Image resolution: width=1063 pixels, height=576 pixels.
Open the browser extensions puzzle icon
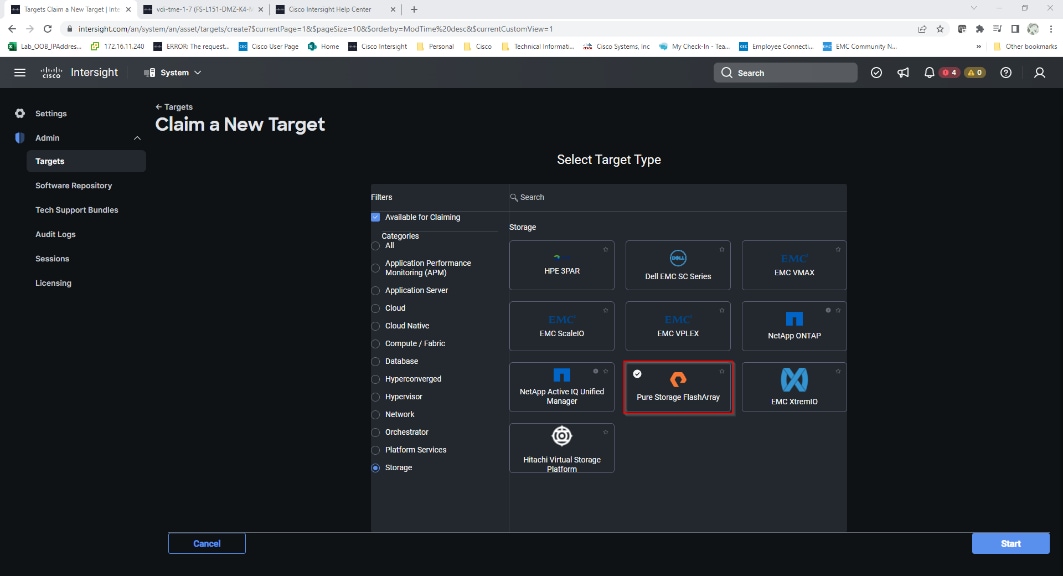[x=979, y=28]
